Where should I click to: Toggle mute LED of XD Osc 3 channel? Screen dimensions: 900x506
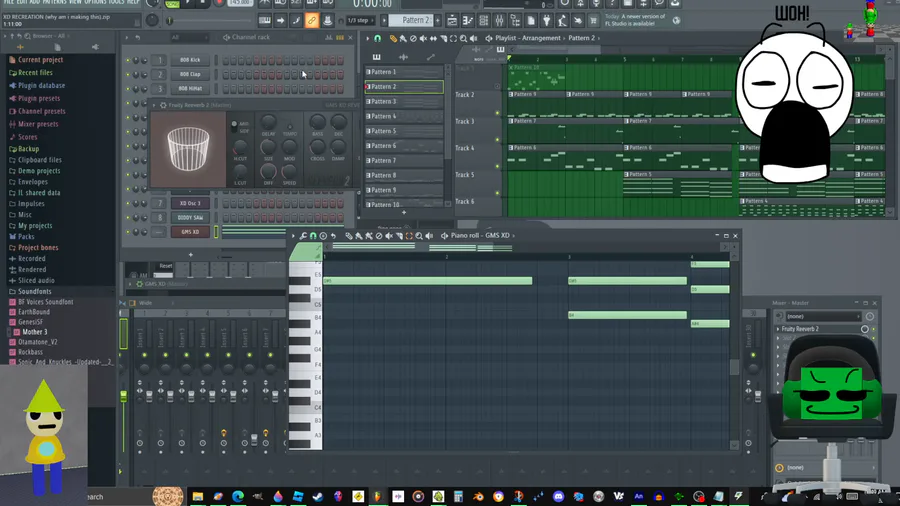(x=128, y=204)
